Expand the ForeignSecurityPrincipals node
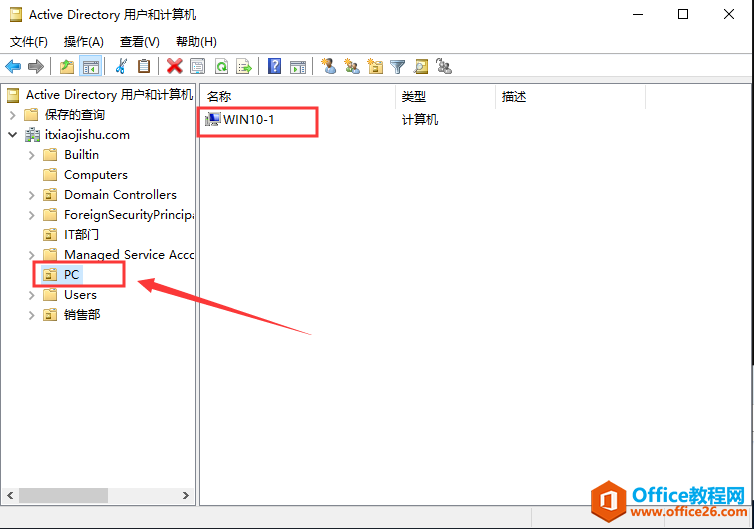Viewport: 754px width, 529px height. coord(32,215)
